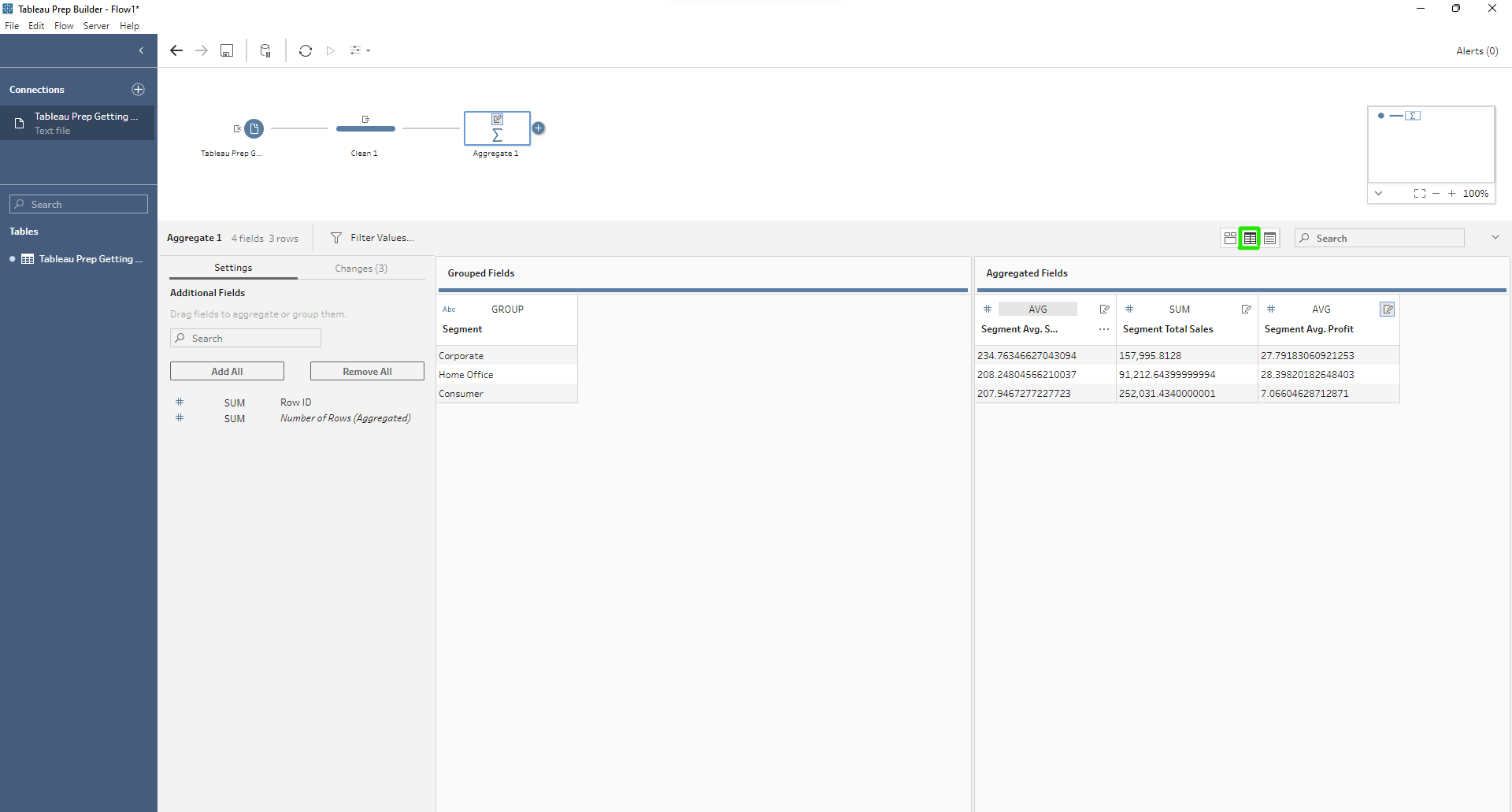
Task: Zoom in the flow with the plus icon
Action: (1451, 193)
